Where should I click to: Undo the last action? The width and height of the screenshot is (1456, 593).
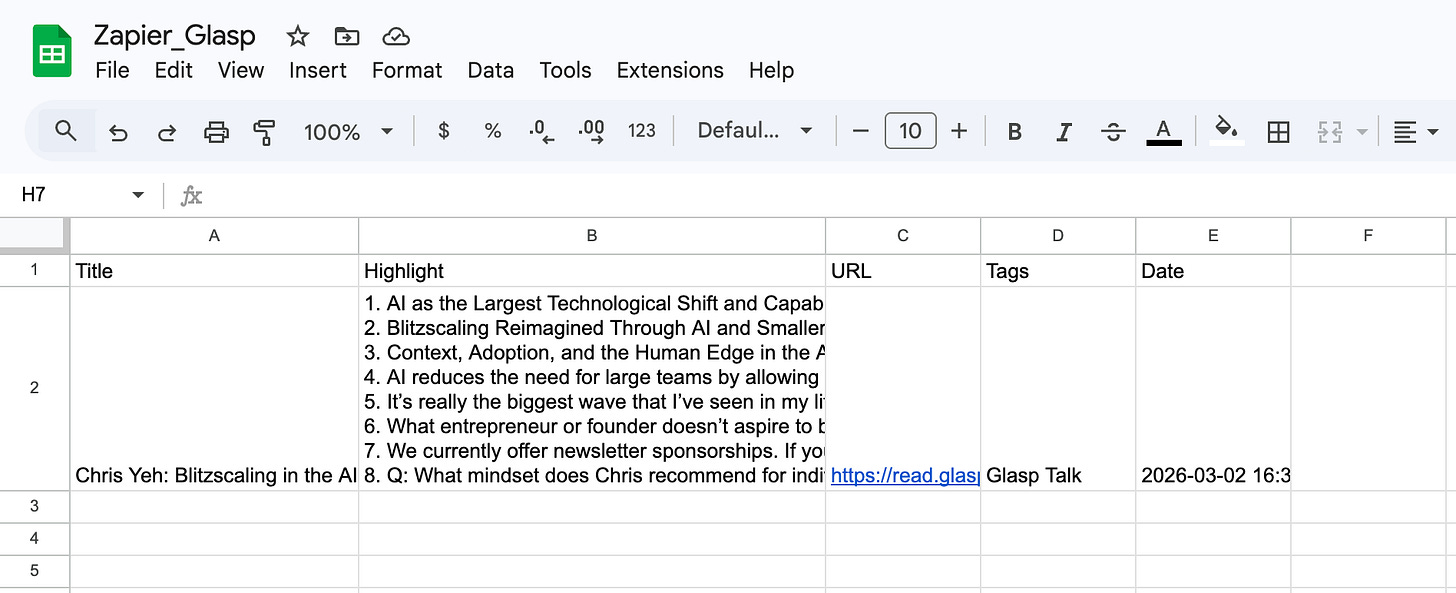118,132
